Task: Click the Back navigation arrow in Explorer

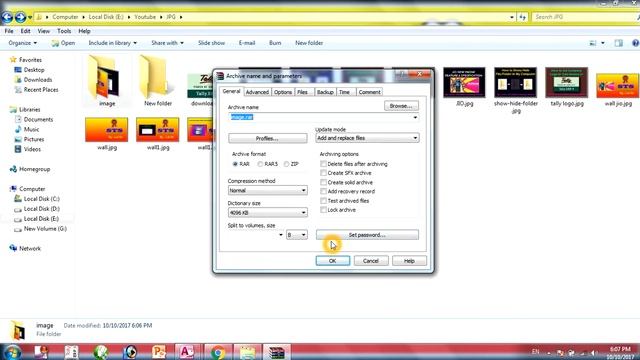Action: coord(7,17)
